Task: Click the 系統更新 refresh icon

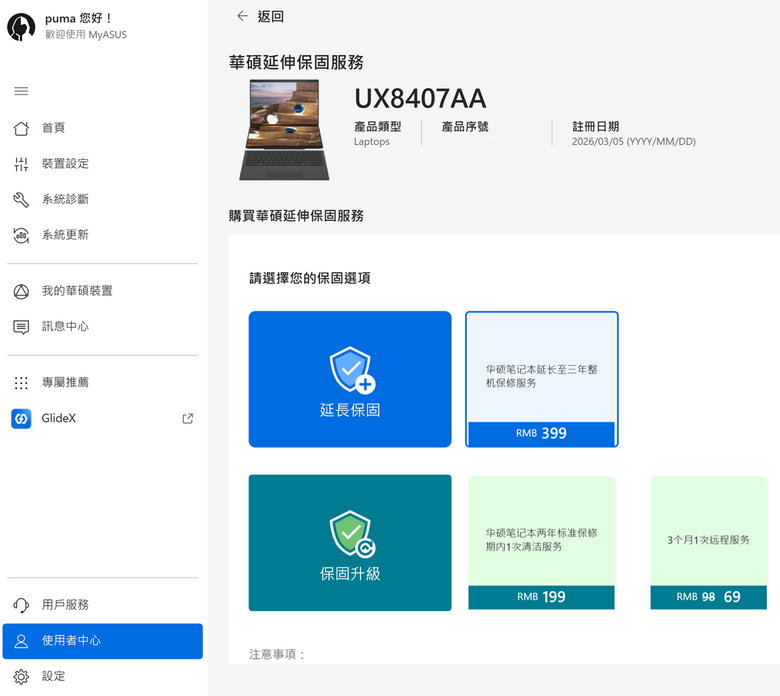Action: [21, 235]
